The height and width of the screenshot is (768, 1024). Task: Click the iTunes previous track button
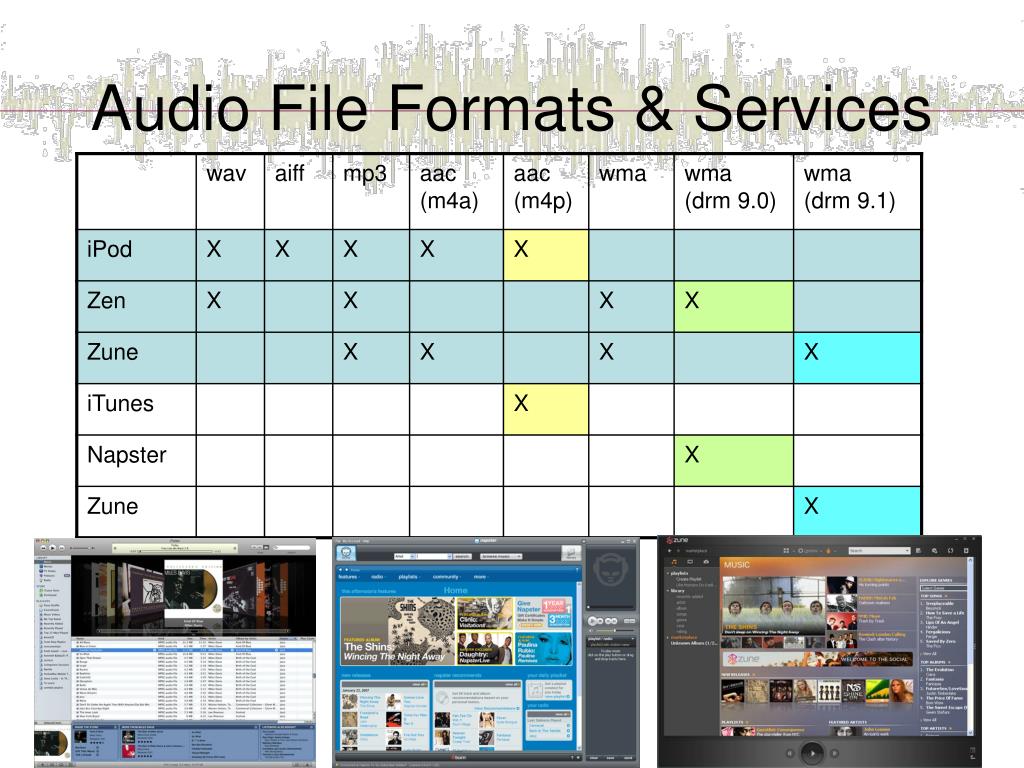pyautogui.click(x=44, y=548)
